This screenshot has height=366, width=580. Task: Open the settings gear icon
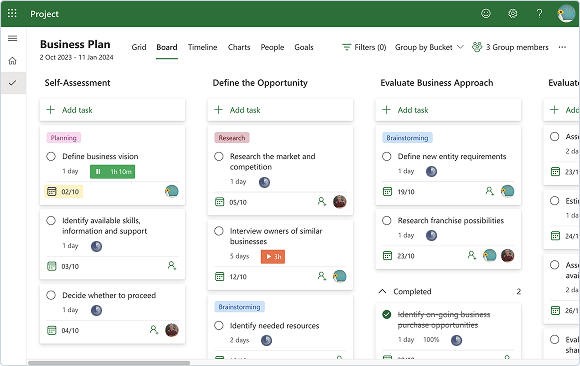click(x=513, y=14)
